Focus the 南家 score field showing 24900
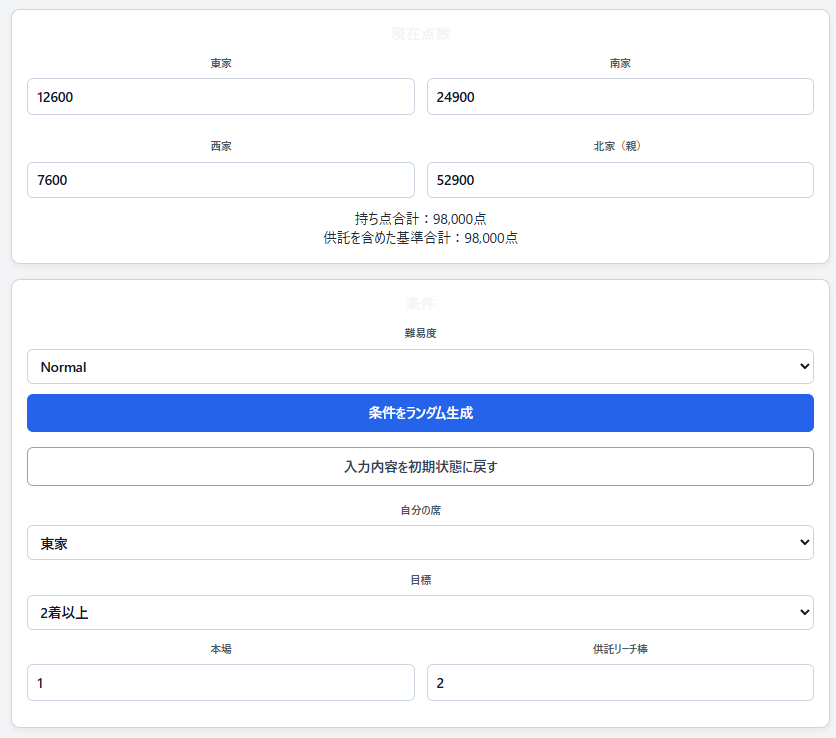 tap(620, 97)
